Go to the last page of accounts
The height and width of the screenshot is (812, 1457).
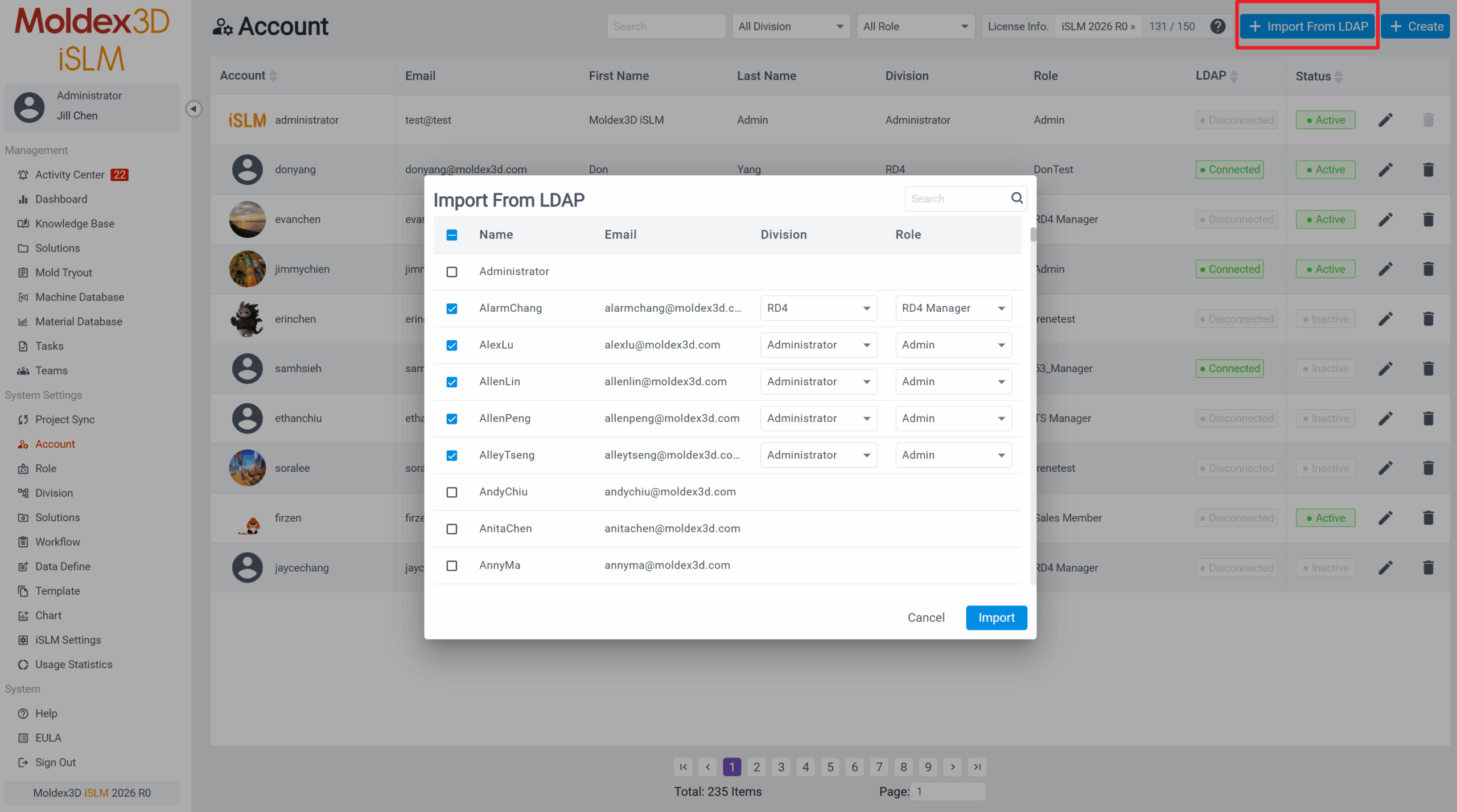(x=977, y=767)
